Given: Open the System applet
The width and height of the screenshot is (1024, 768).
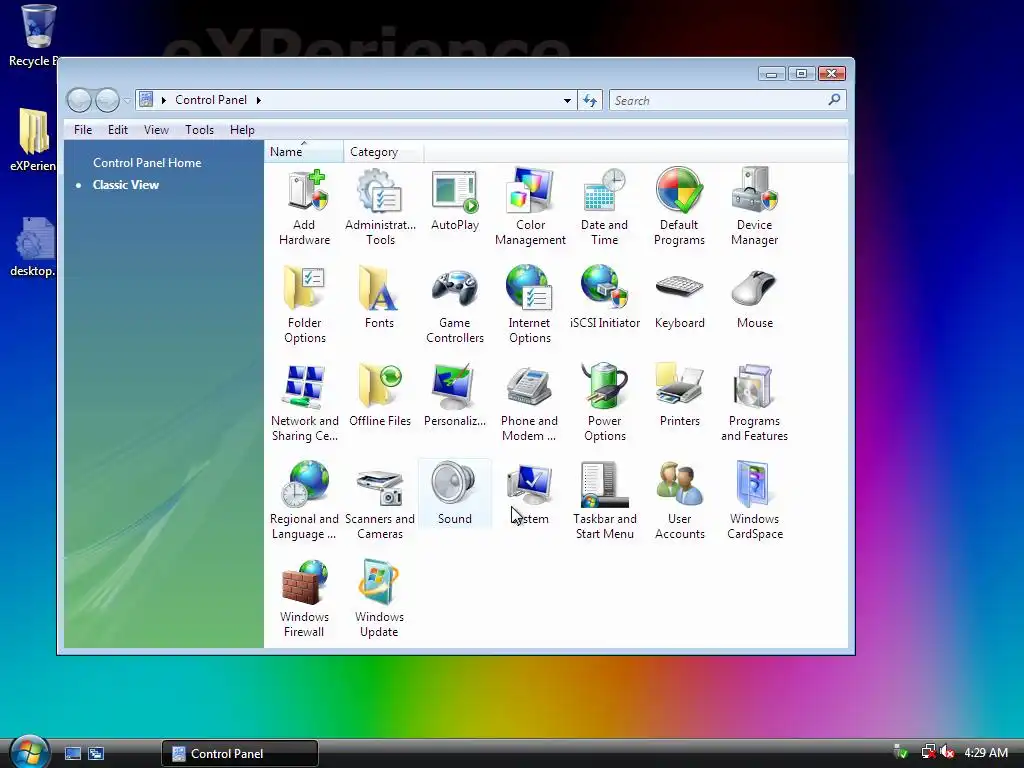Looking at the screenshot, I should coord(530,494).
